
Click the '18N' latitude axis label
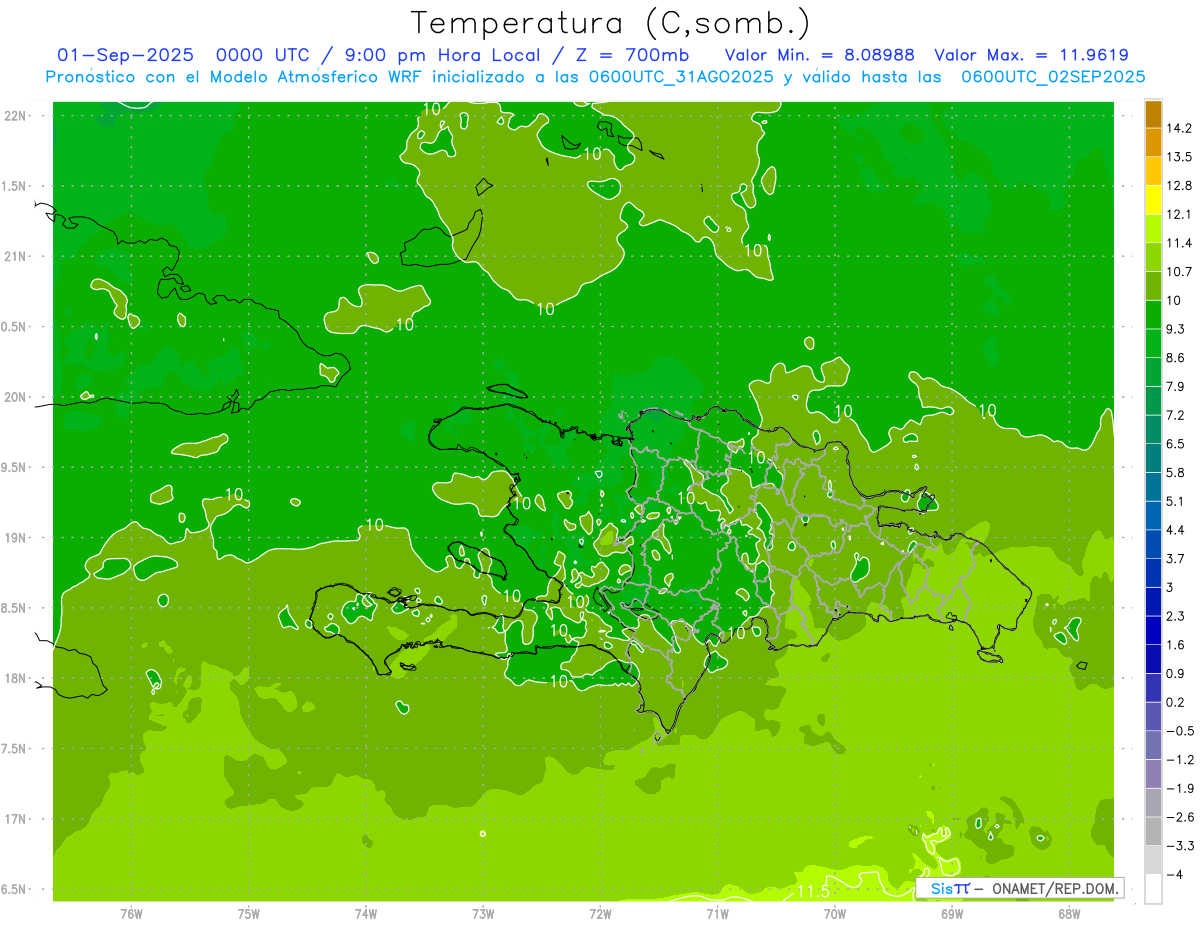click(17, 679)
